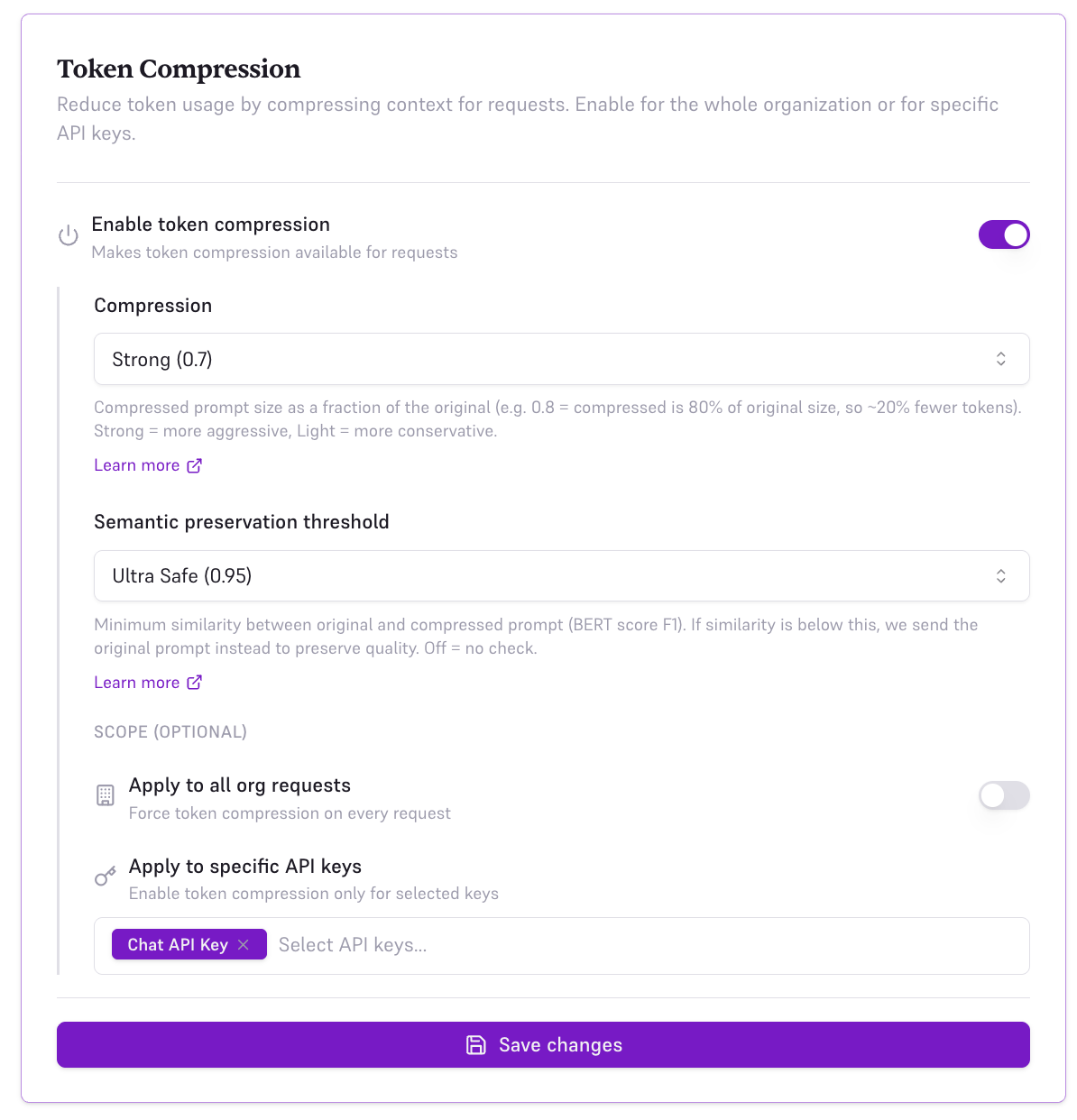This screenshot has height=1120, width=1077.
Task: Click the chevron on the Compression dropdown
Action: coord(1001,358)
